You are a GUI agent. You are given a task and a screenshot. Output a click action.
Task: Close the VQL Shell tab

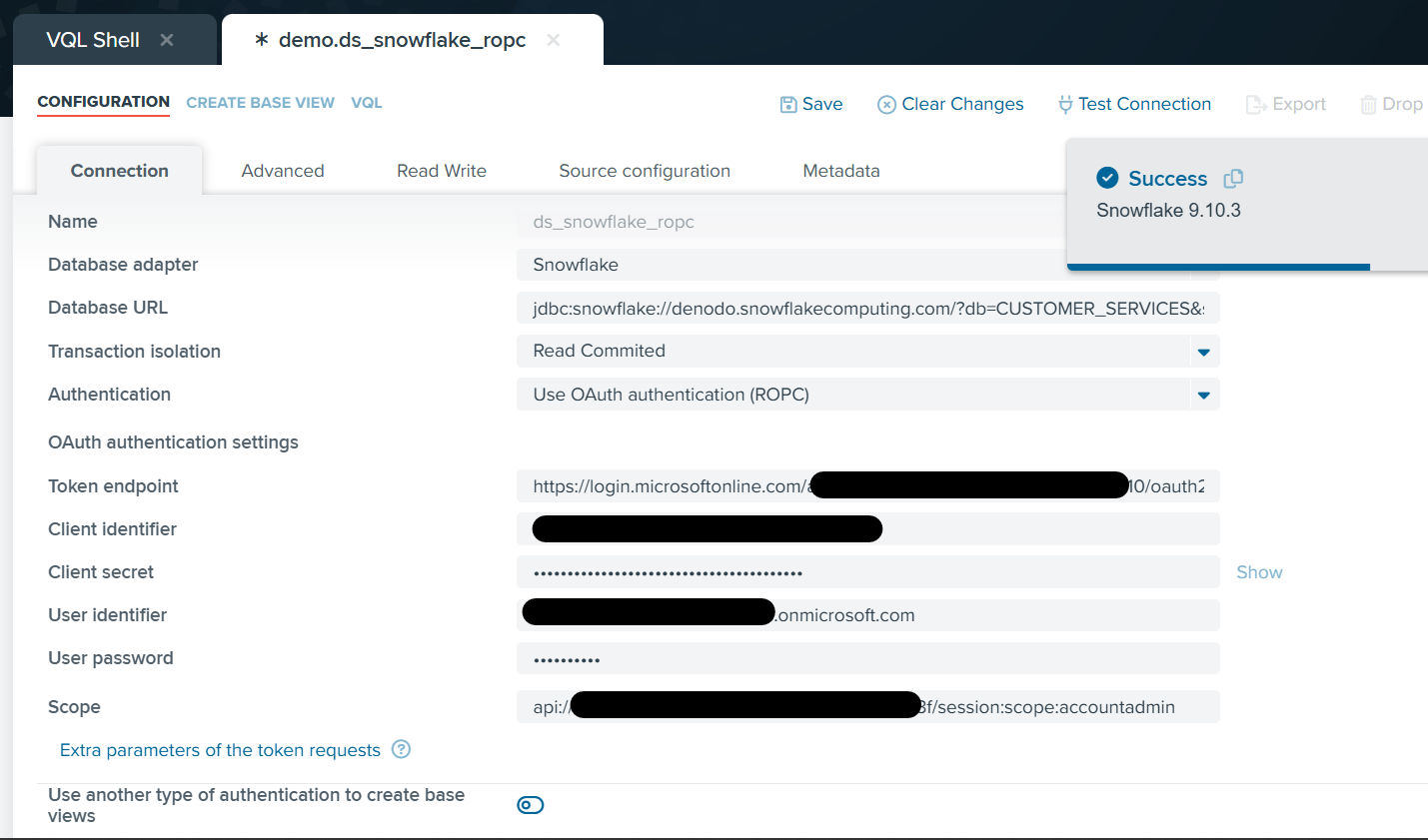point(167,40)
